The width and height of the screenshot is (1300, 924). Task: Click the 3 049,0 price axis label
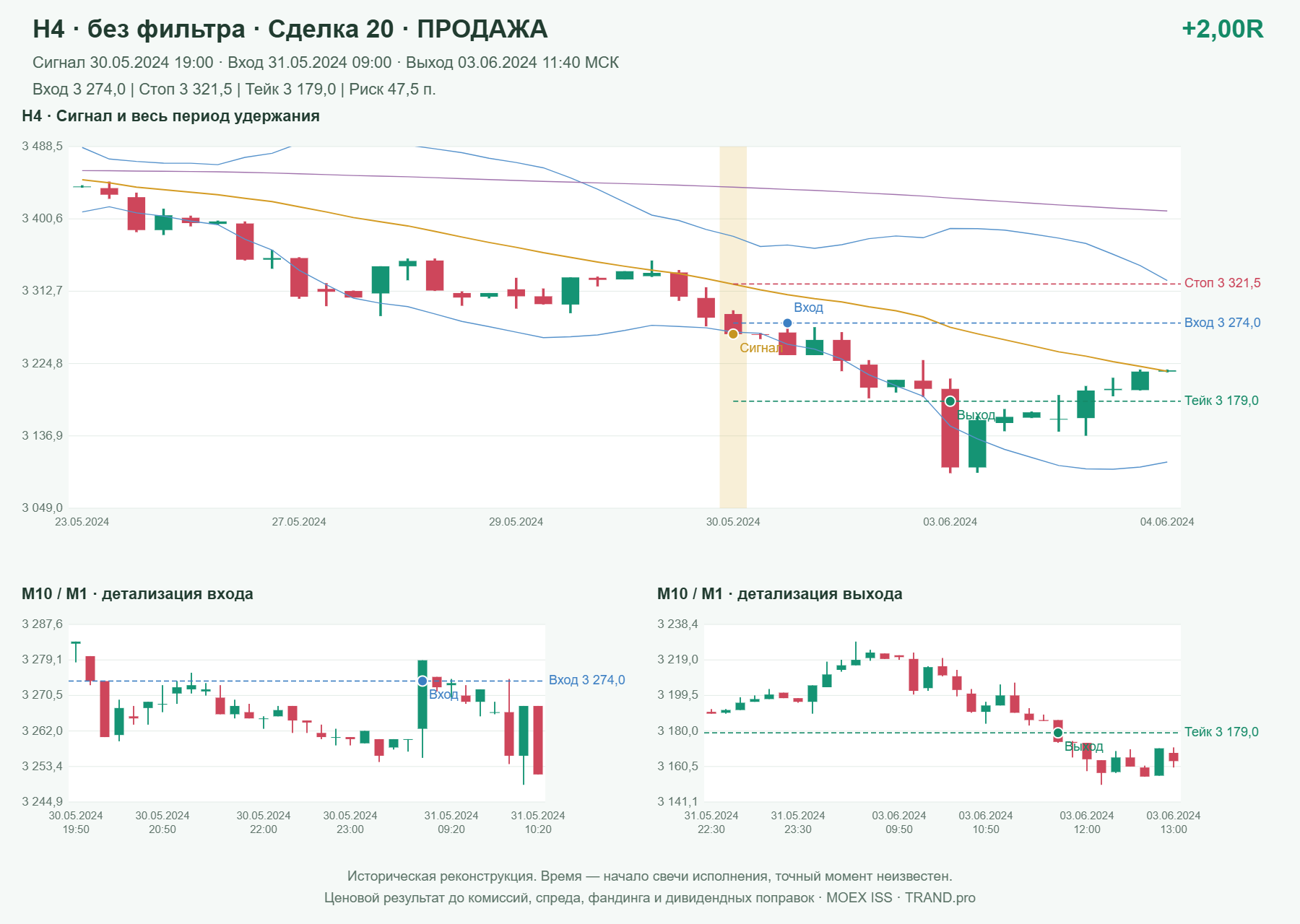pos(43,508)
